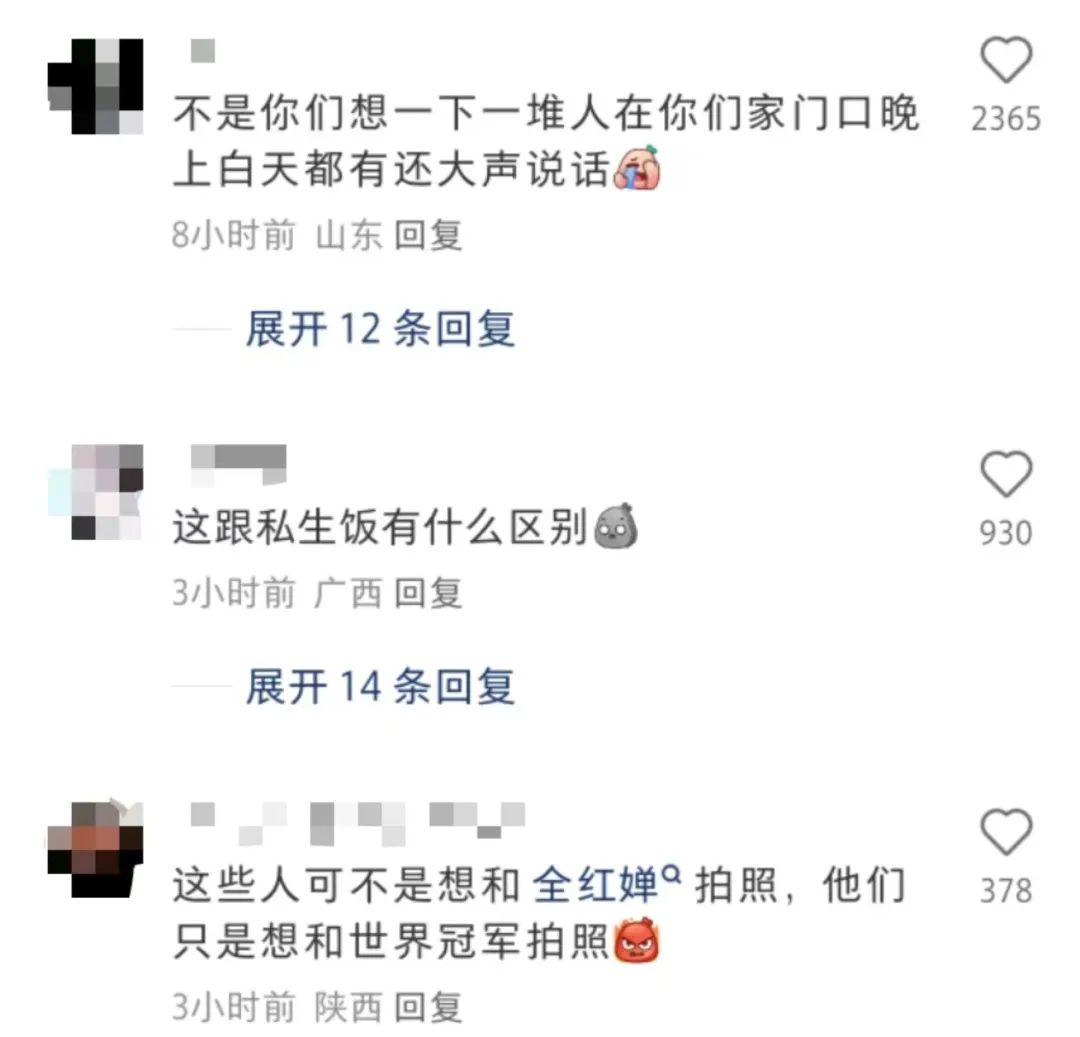Image resolution: width=1080 pixels, height=1037 pixels.
Task: Reply to the 广西 comment
Action: [428, 594]
